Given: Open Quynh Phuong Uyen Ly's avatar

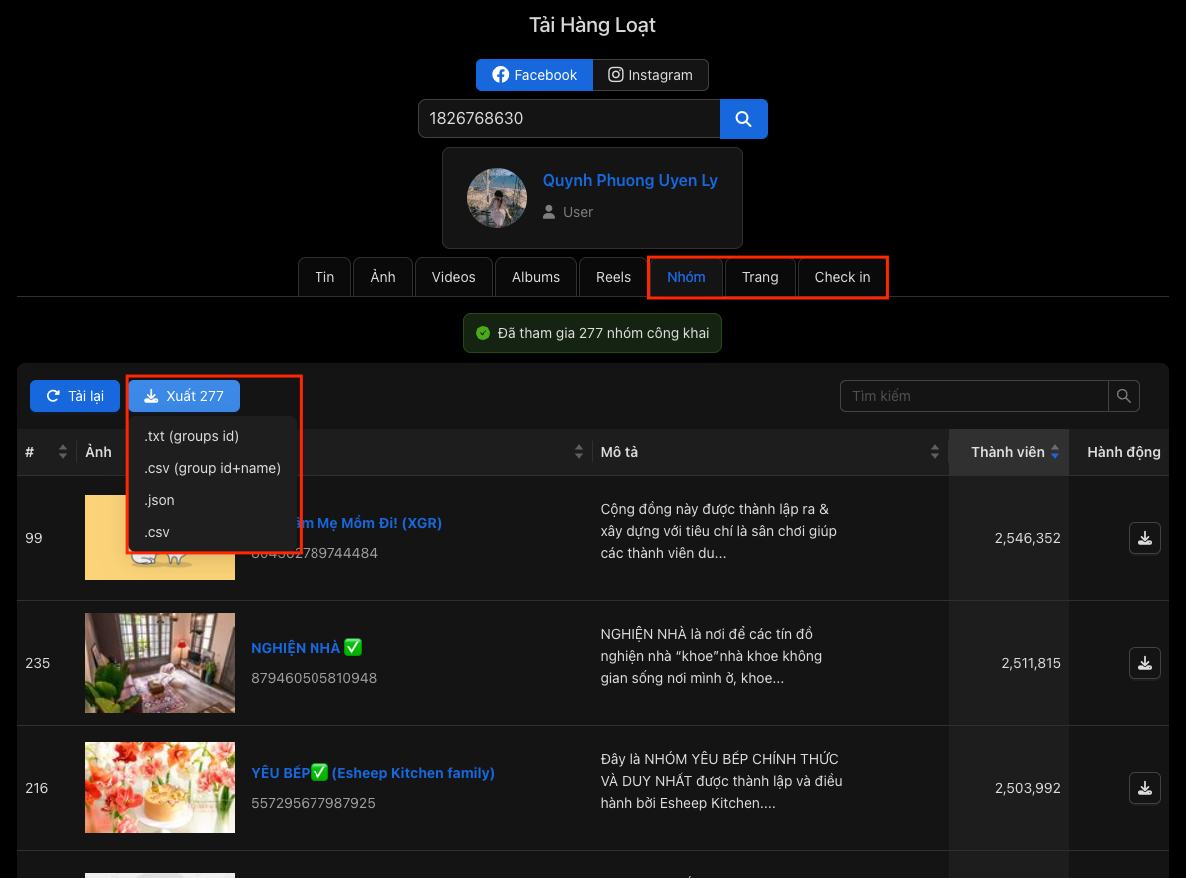Looking at the screenshot, I should point(497,198).
